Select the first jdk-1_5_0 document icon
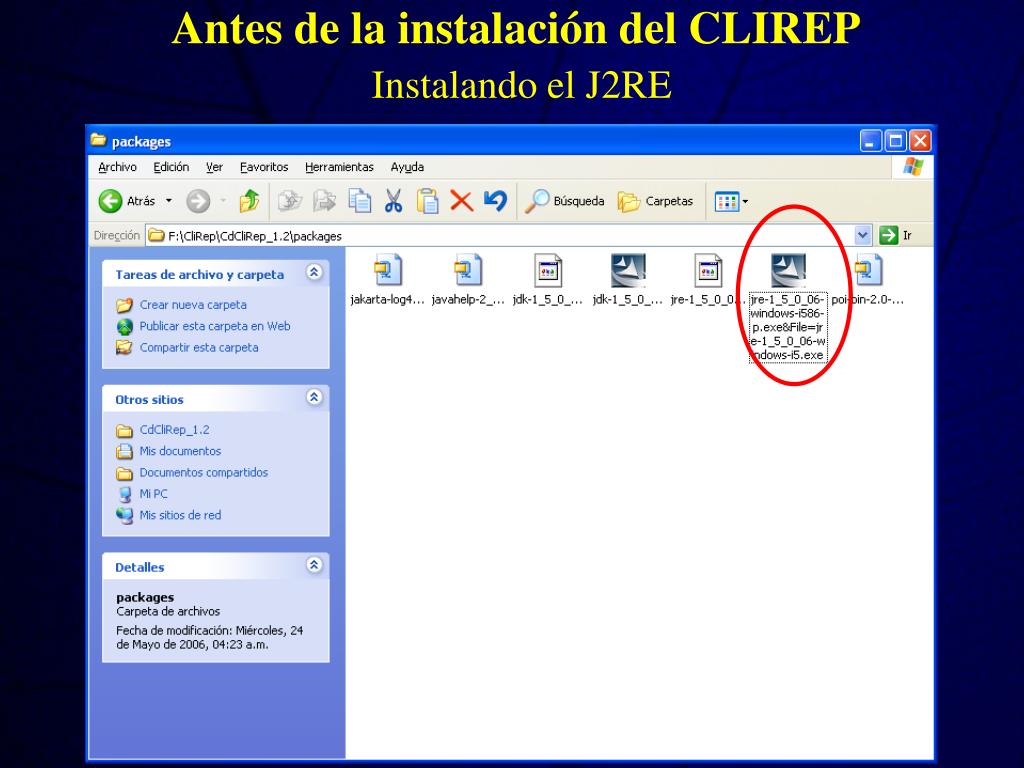 click(548, 270)
